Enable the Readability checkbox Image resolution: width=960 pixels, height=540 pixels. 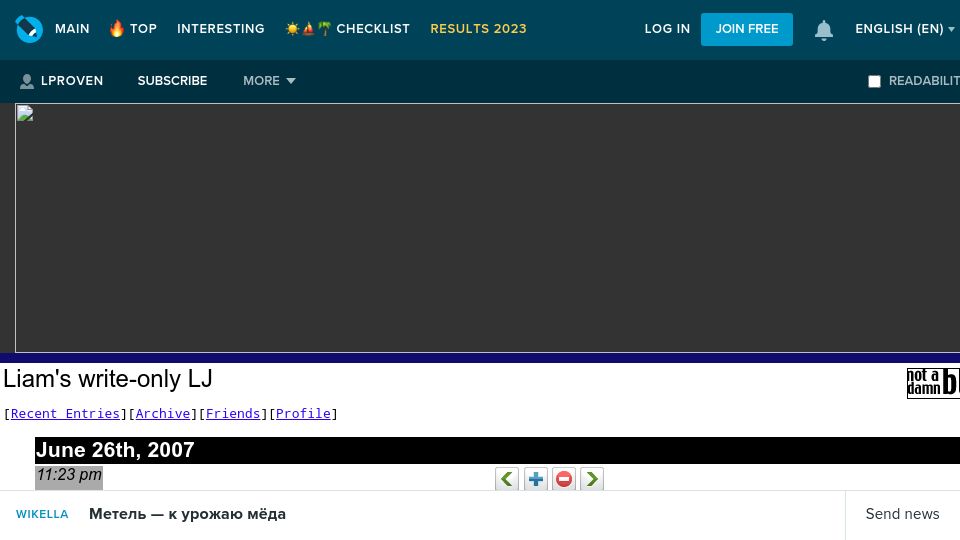[x=874, y=81]
